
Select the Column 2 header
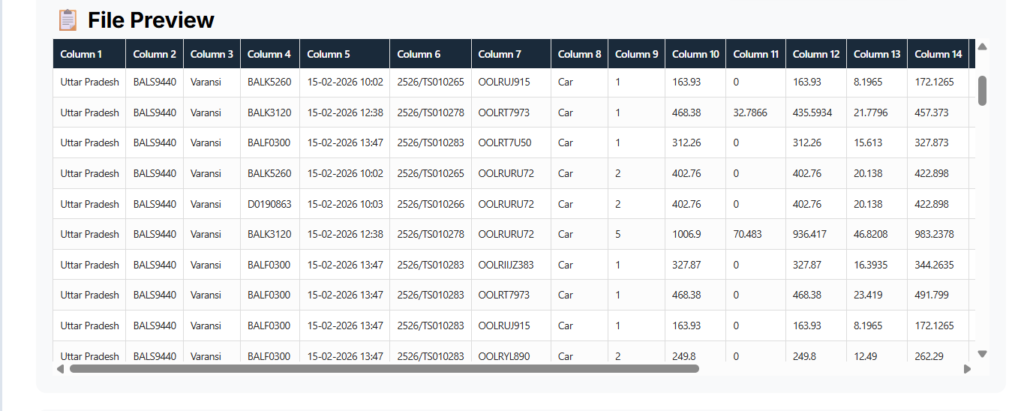coord(155,54)
